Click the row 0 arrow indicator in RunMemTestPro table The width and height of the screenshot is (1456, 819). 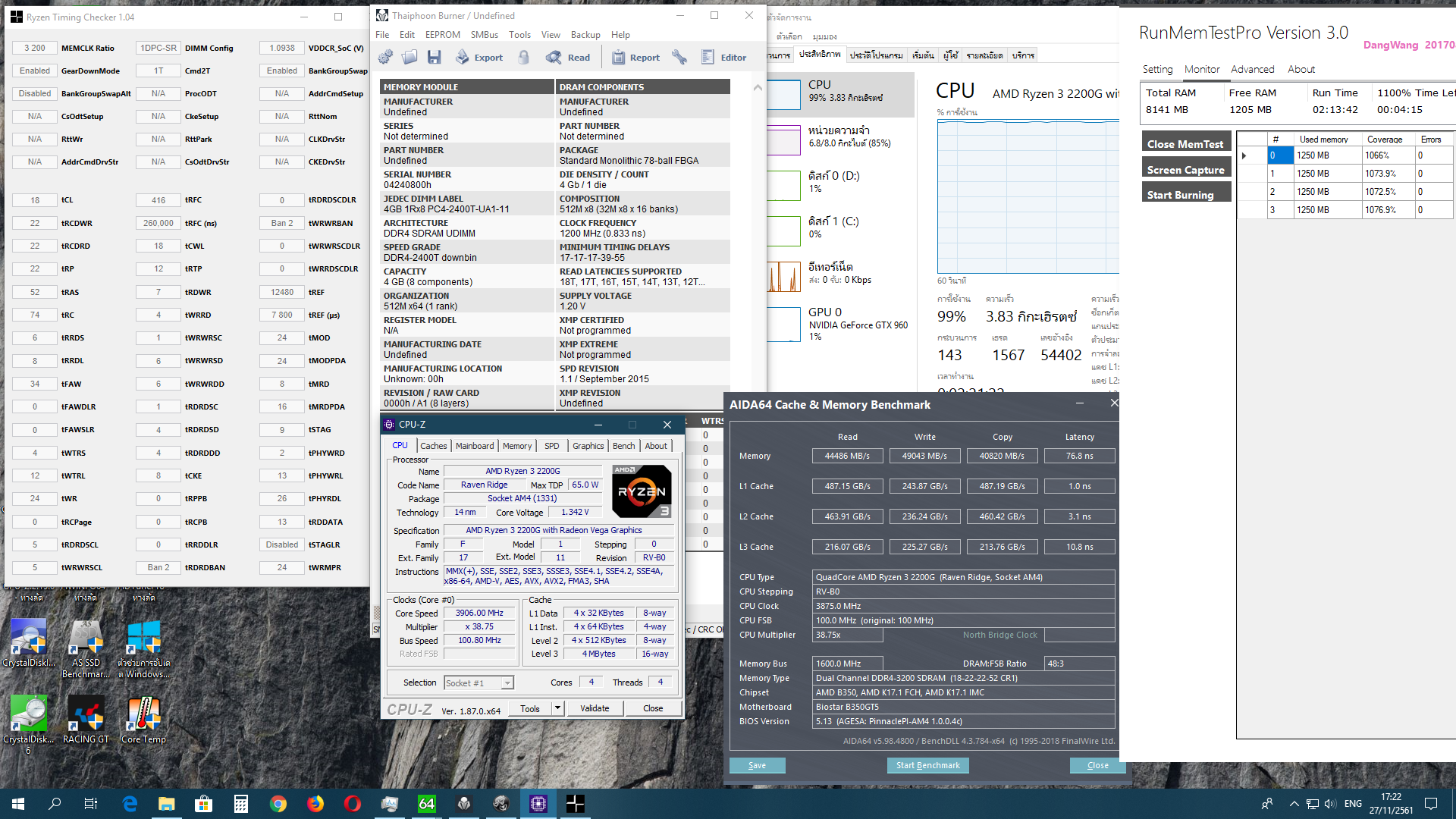click(x=1244, y=155)
